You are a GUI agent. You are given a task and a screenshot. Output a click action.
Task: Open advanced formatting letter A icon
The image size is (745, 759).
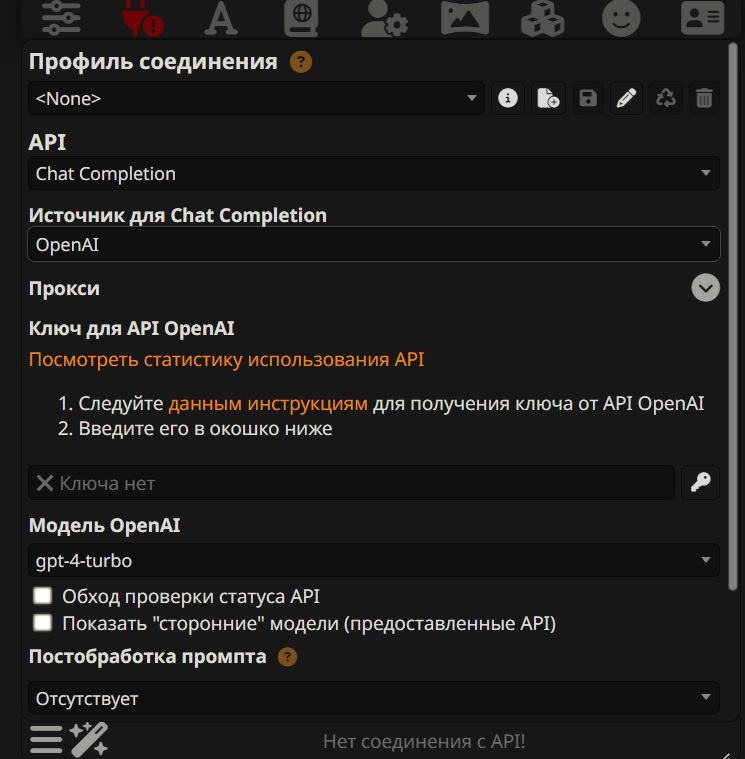tap(221, 17)
